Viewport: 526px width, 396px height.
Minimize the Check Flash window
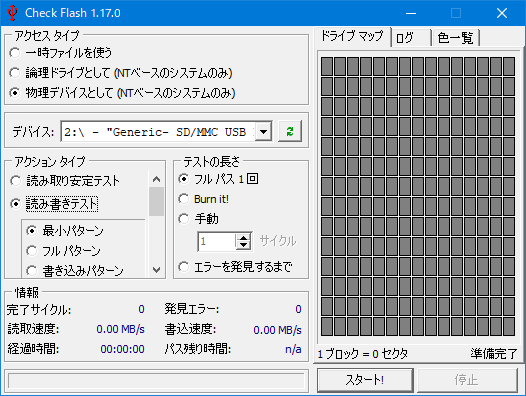coord(411,13)
